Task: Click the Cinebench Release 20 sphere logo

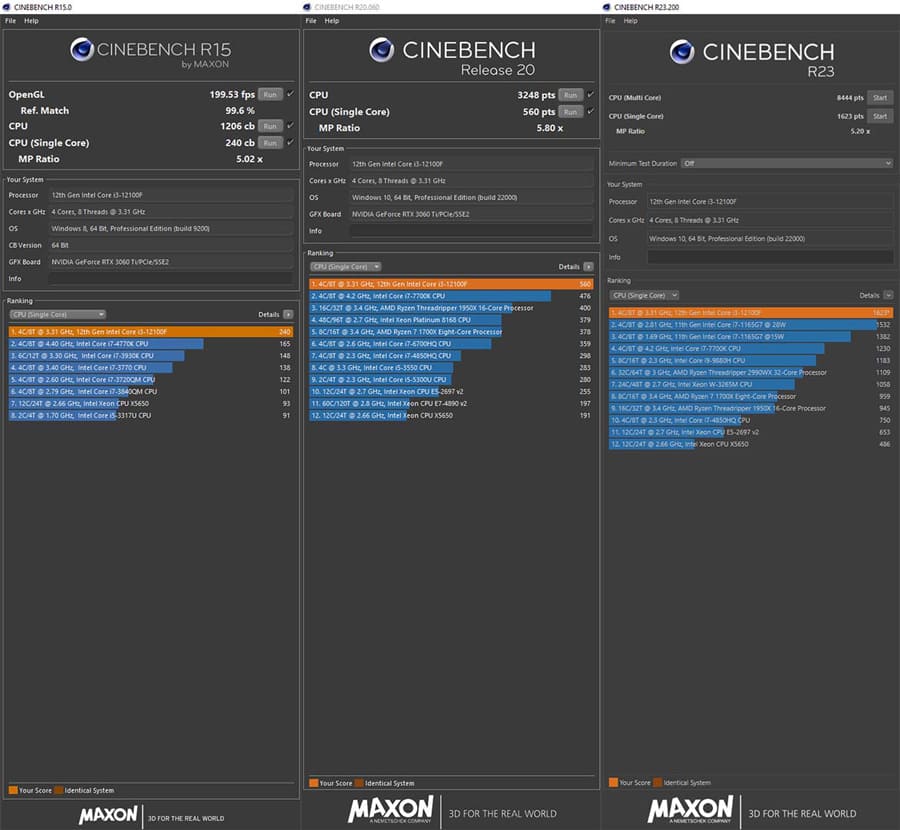Action: 382,50
